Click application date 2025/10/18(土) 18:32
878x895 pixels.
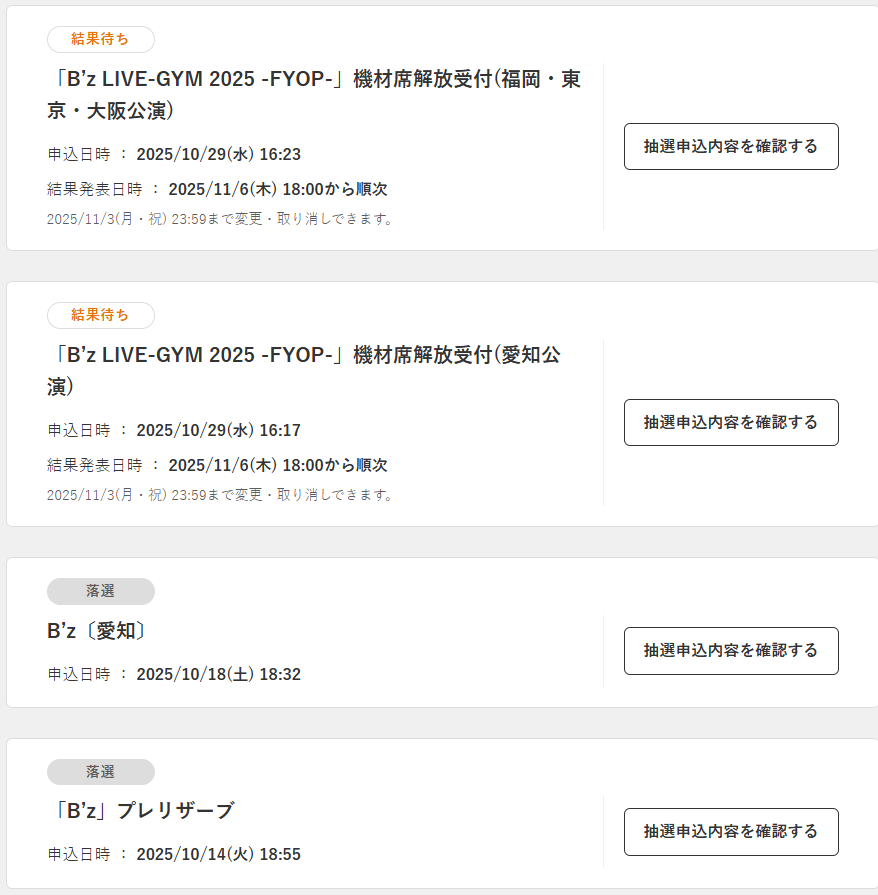pyautogui.click(x=218, y=674)
